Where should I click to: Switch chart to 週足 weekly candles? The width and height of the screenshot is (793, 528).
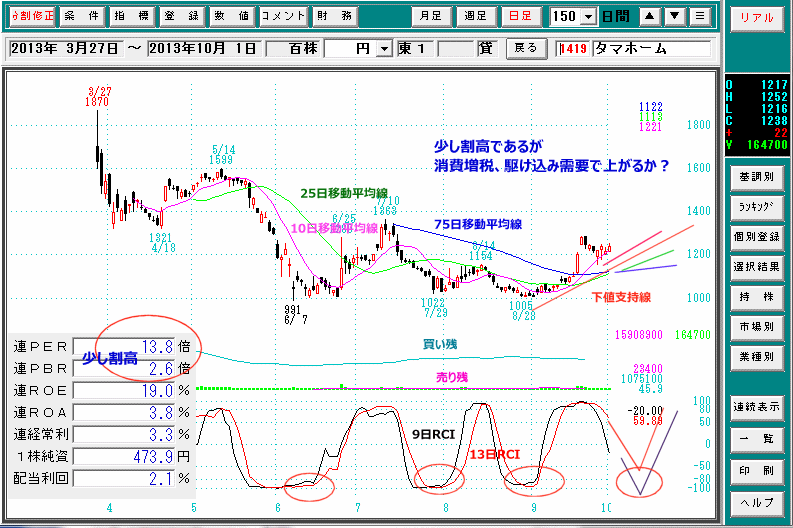coord(475,16)
